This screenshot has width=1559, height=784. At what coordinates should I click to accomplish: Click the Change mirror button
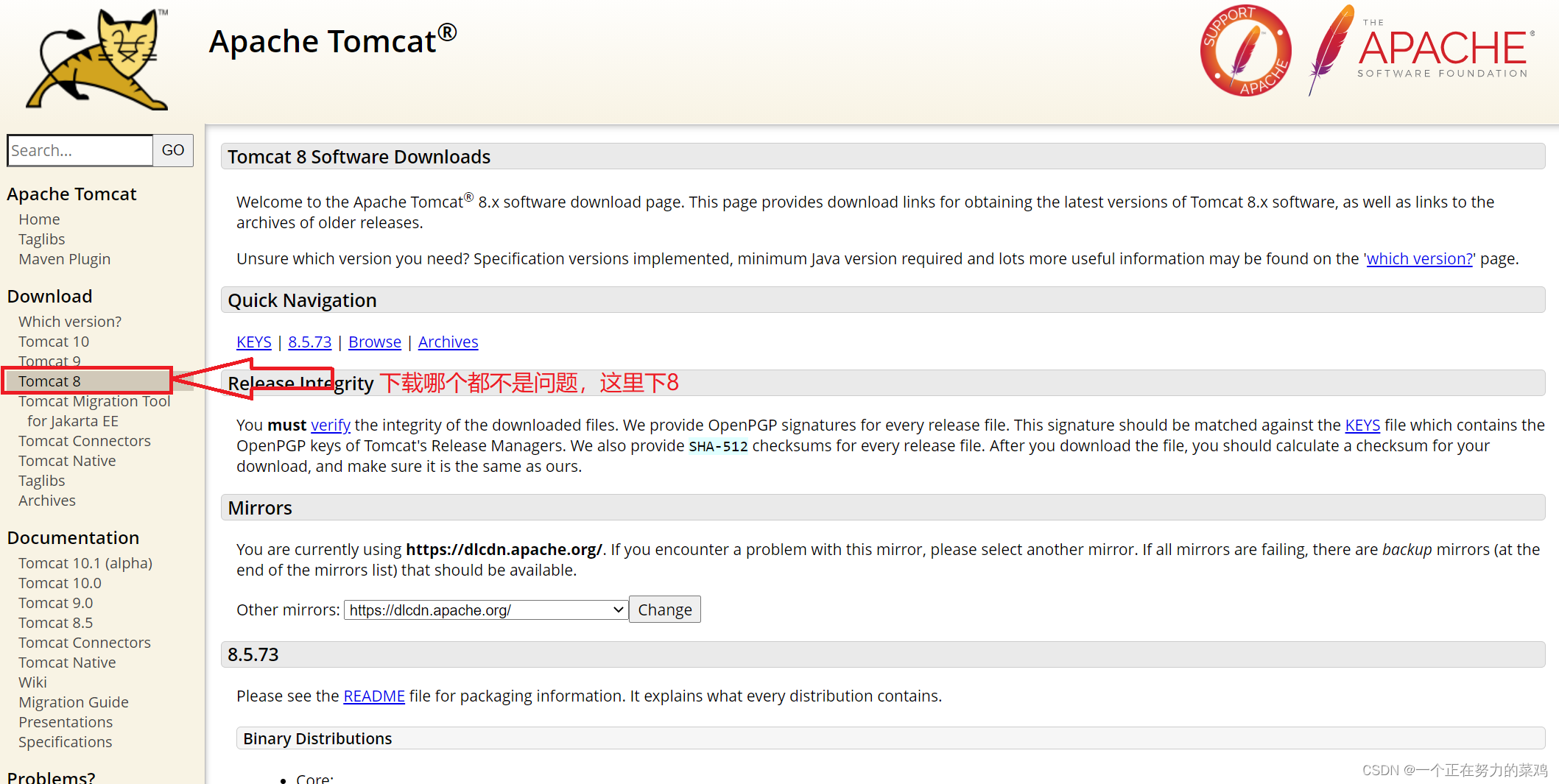click(x=665, y=610)
